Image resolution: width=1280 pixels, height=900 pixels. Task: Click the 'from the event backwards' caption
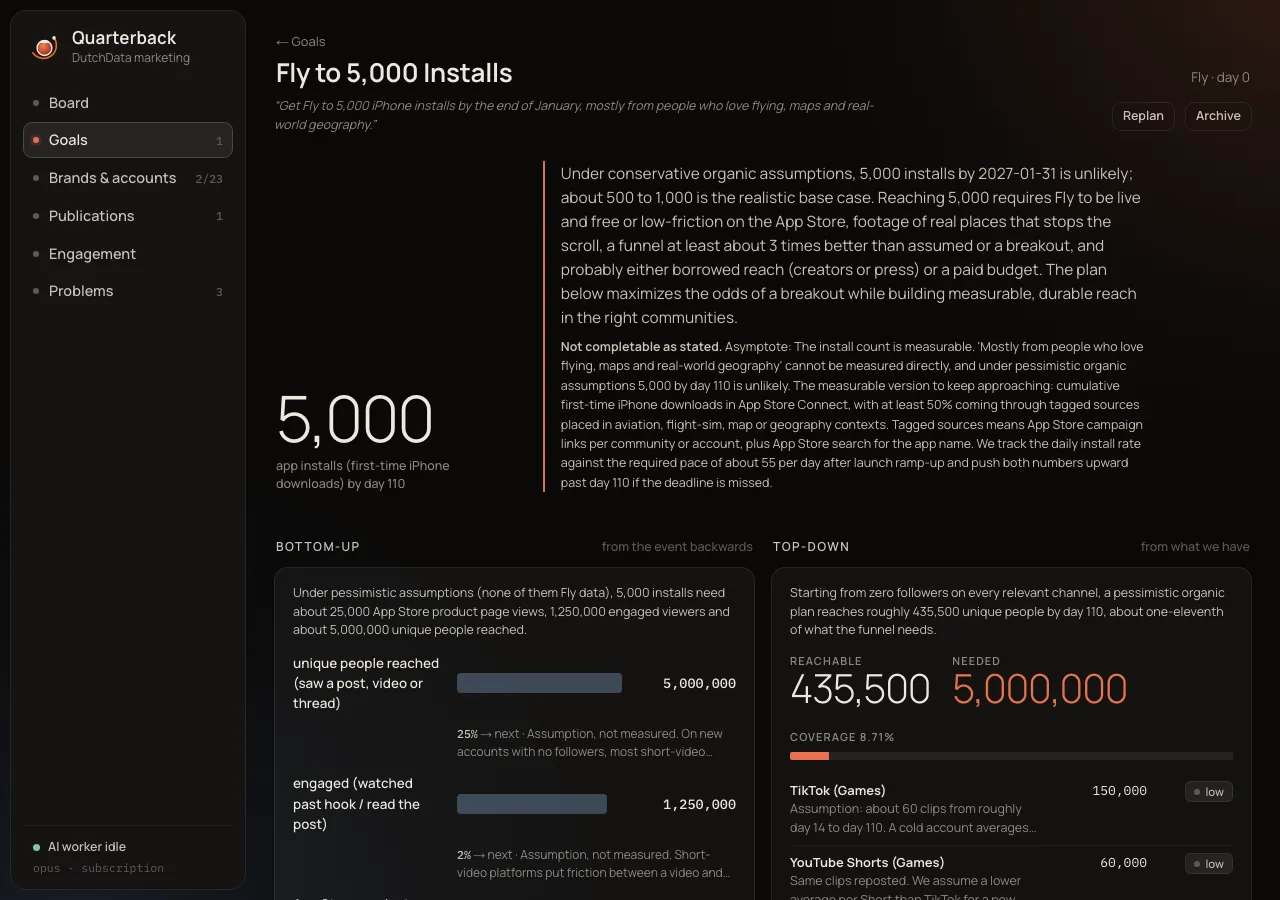677,547
